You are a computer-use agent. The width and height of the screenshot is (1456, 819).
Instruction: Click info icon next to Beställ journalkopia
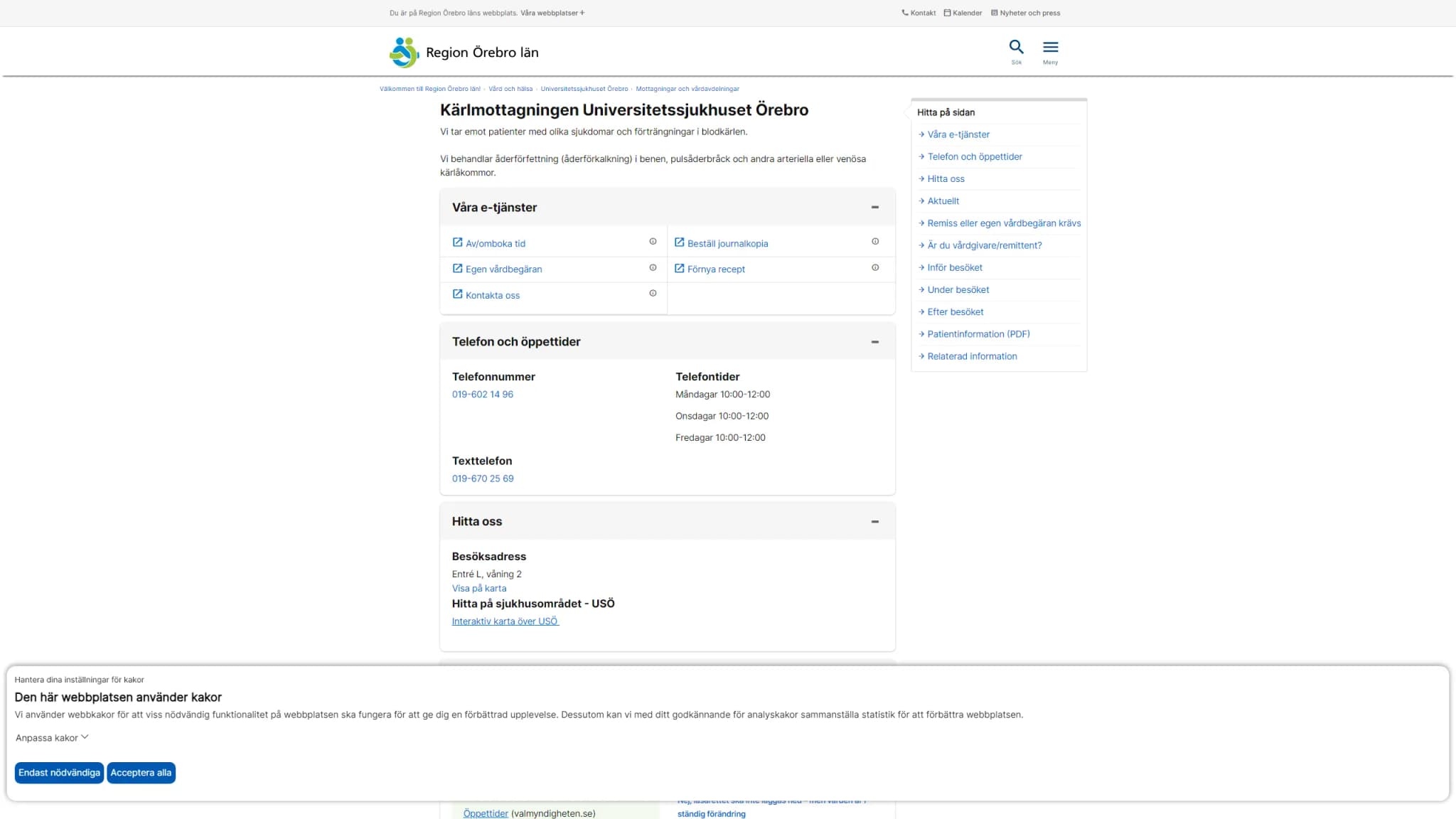point(875,242)
